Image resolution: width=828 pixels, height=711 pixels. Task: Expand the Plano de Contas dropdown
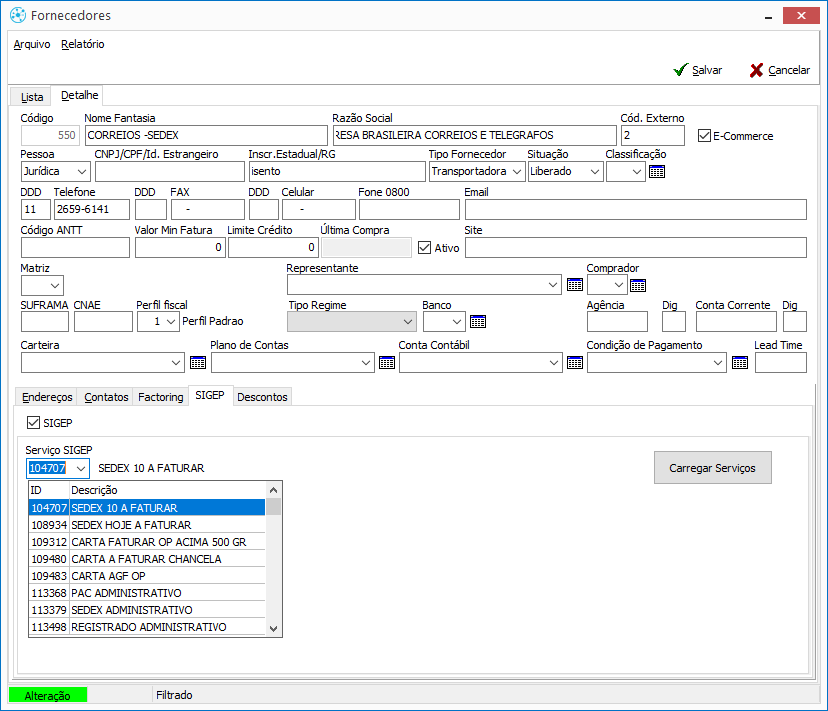365,363
